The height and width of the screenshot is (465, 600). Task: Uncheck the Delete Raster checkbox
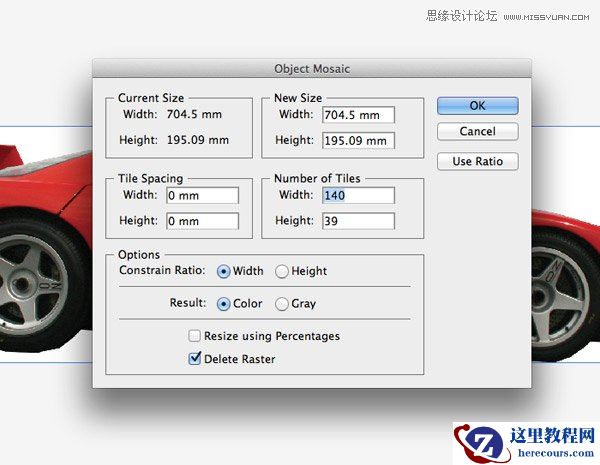click(194, 359)
